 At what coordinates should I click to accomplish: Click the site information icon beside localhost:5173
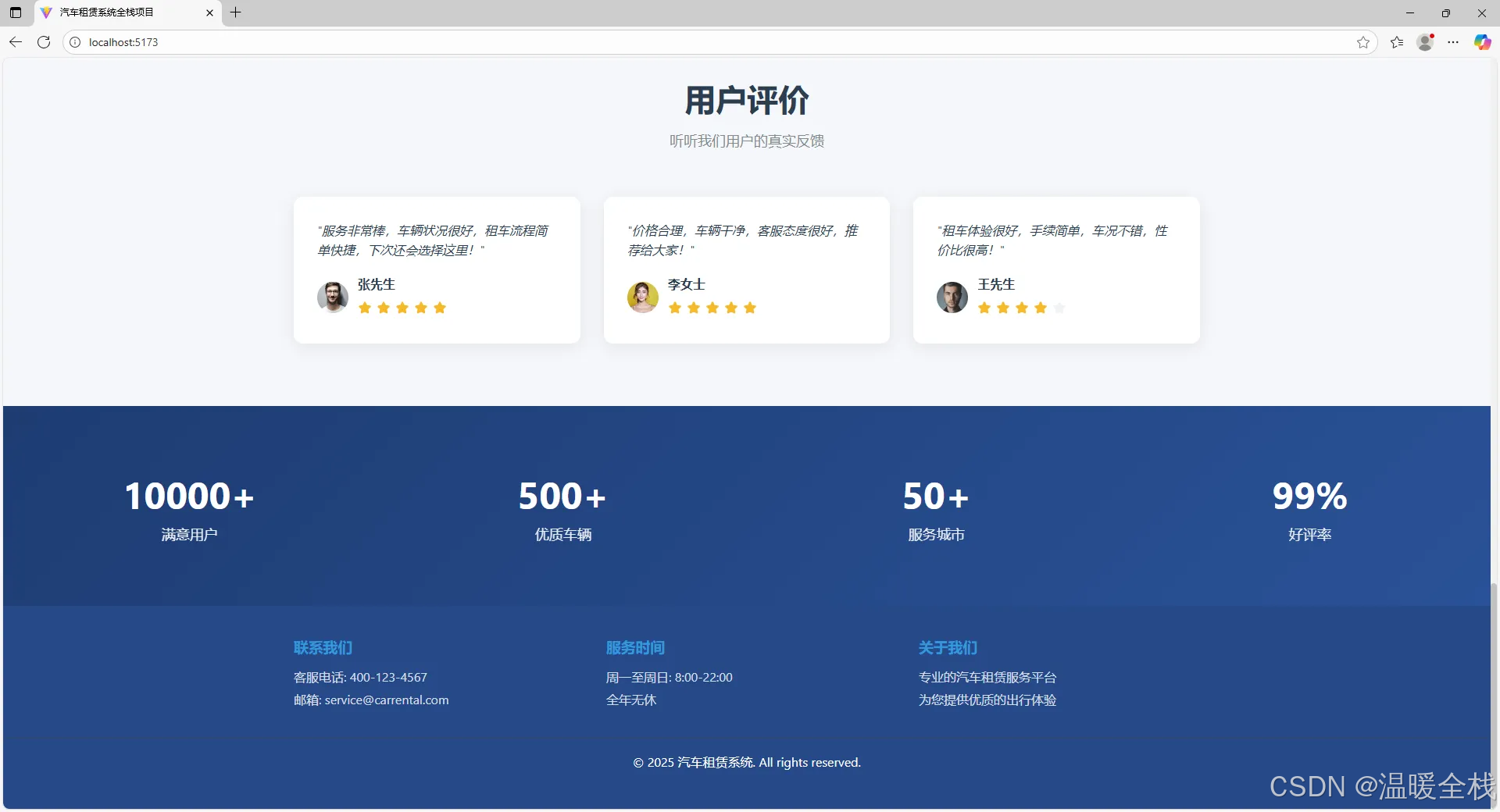[74, 42]
